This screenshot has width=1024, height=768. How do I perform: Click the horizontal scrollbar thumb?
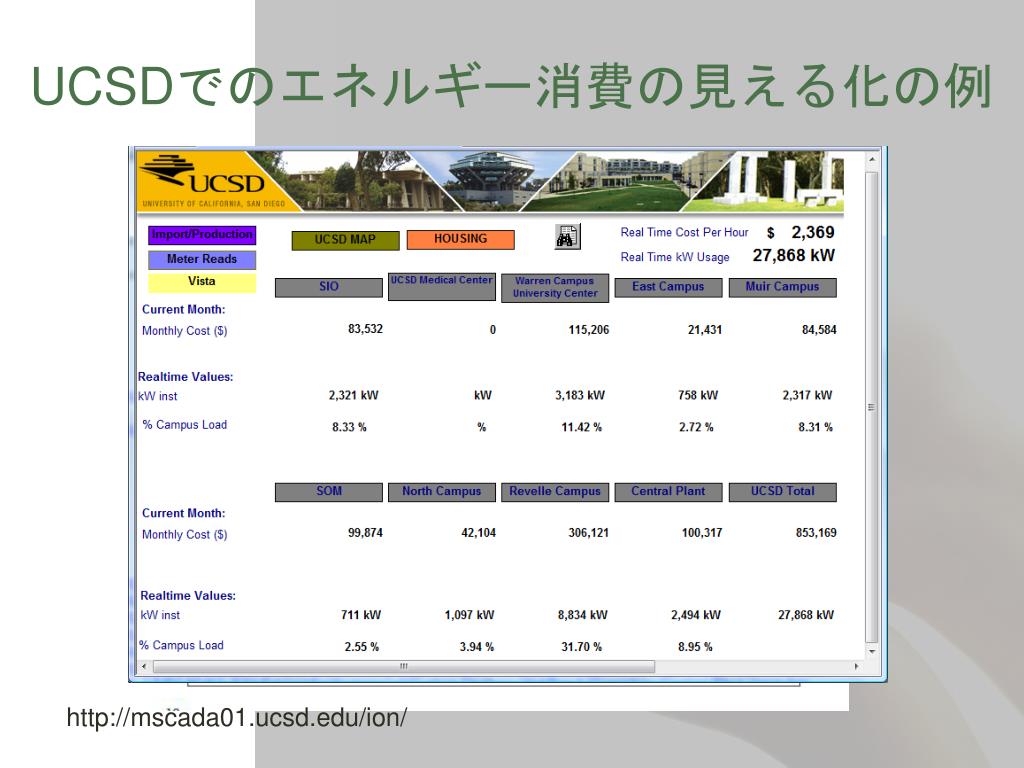404,667
